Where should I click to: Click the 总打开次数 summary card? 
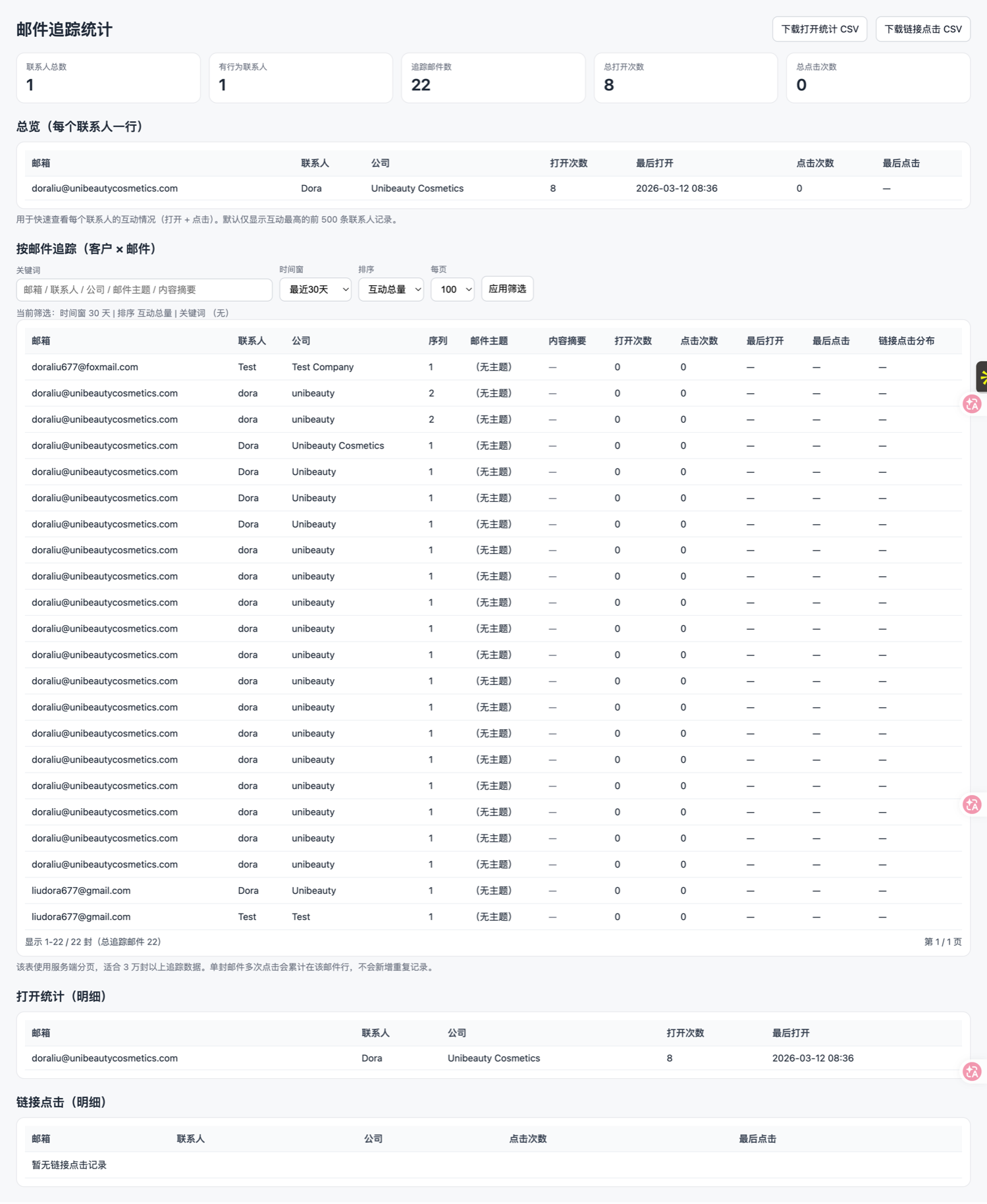click(x=685, y=78)
